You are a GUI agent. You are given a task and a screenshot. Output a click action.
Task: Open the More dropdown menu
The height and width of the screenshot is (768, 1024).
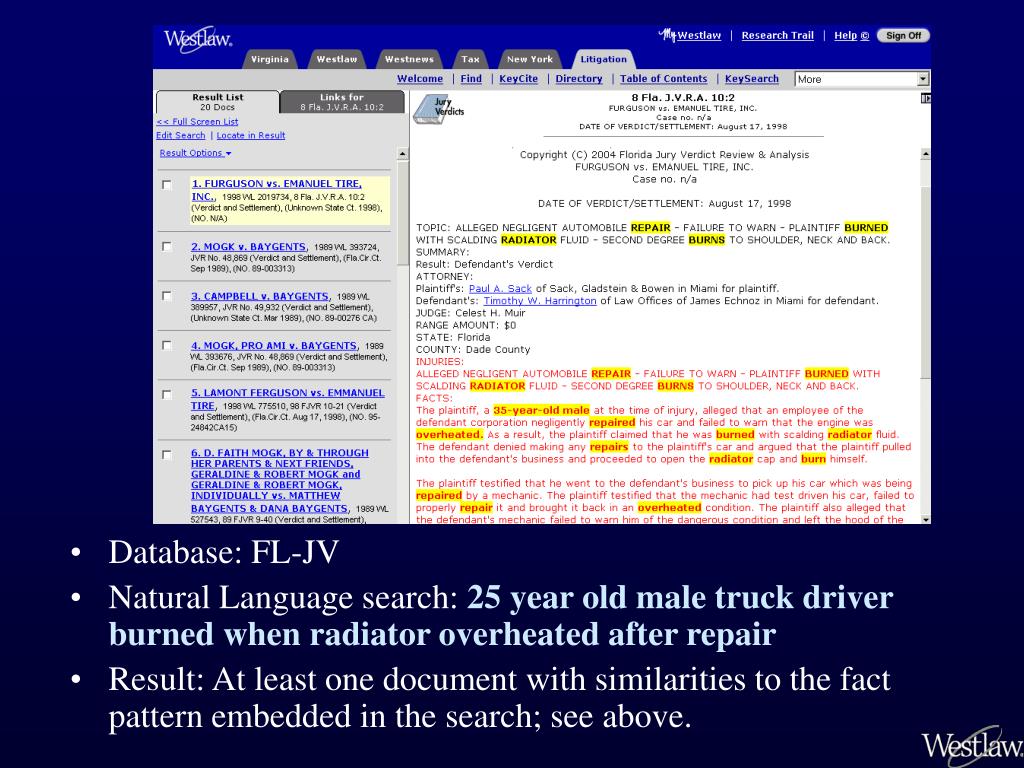point(861,79)
